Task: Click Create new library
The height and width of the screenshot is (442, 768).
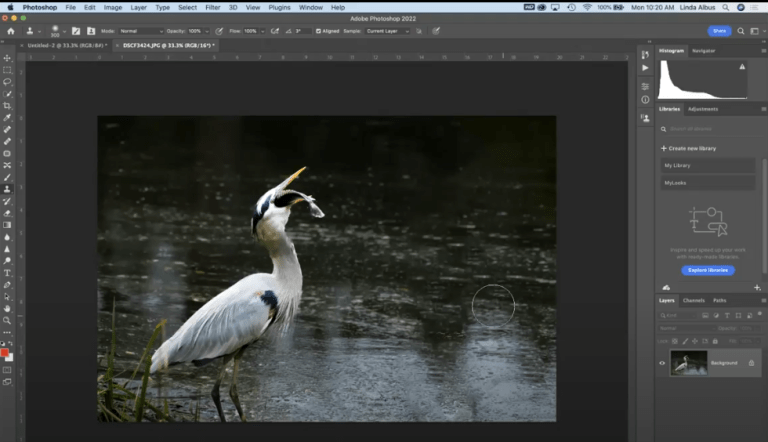Action: (x=688, y=148)
